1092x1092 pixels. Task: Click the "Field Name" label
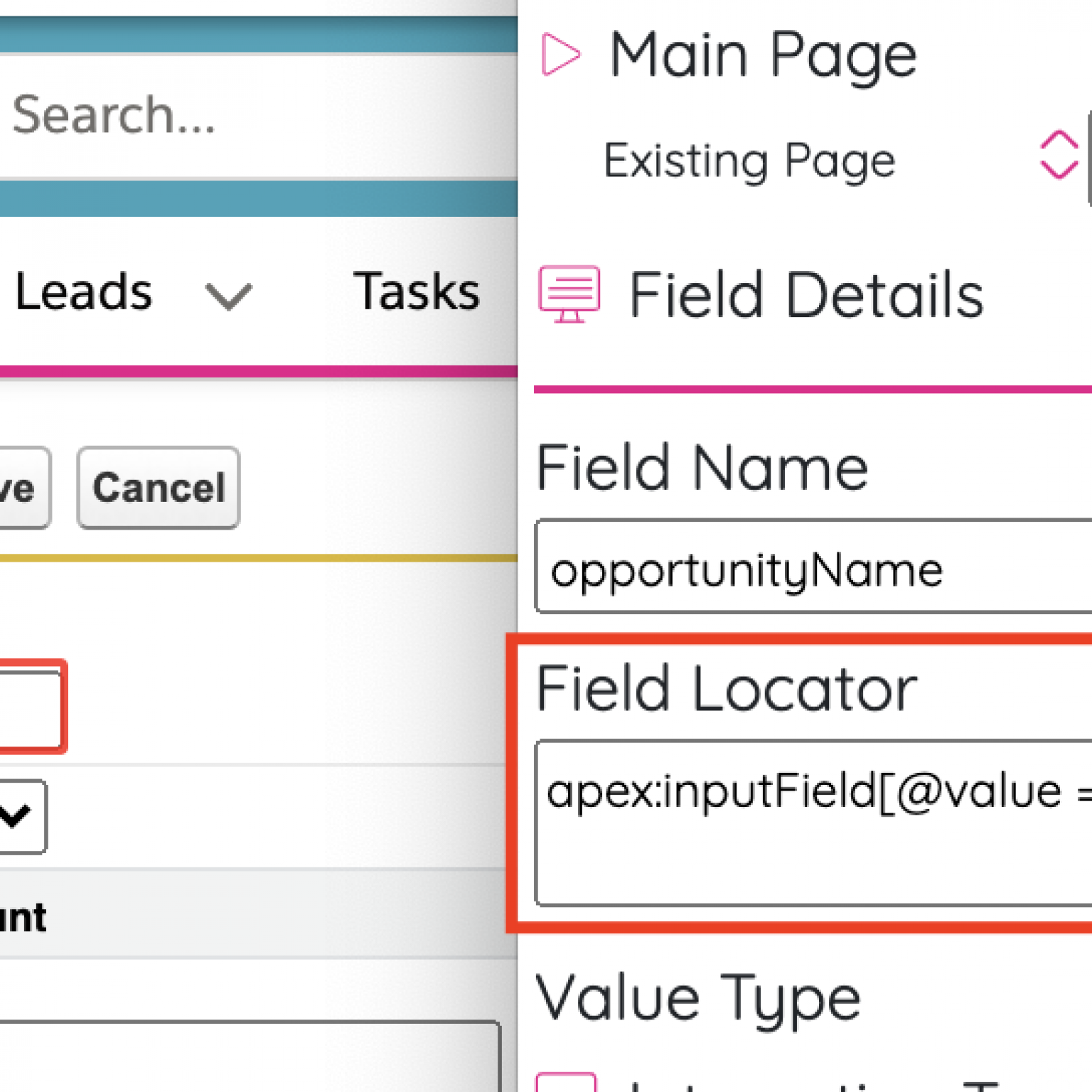coord(702,468)
